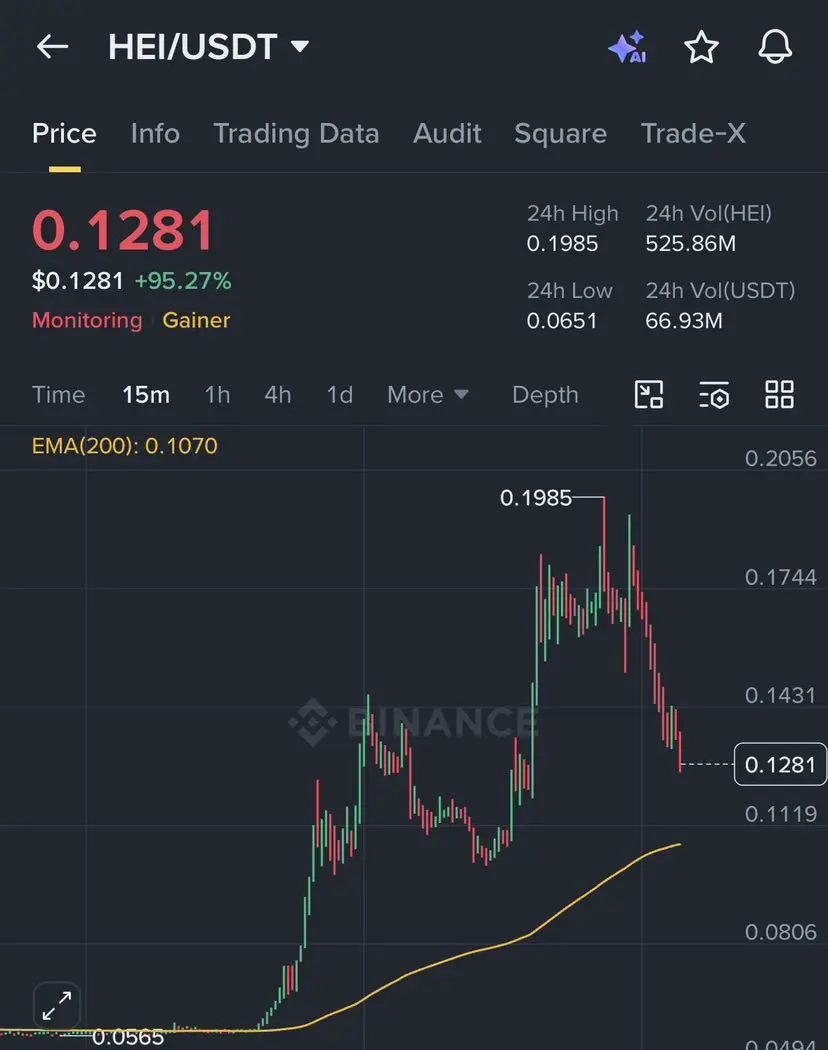
Task: Open the Square tab
Action: point(560,133)
